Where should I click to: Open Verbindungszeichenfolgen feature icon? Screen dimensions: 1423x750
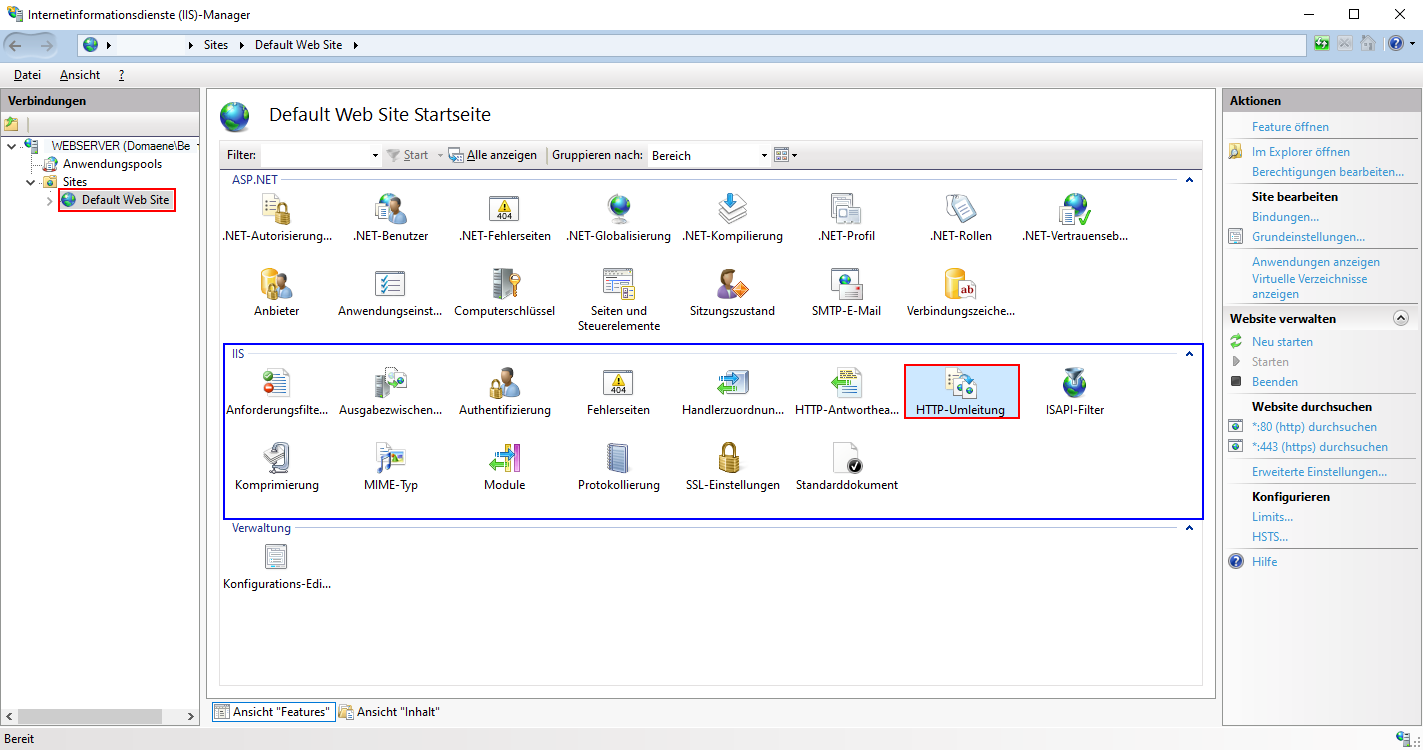click(960, 293)
